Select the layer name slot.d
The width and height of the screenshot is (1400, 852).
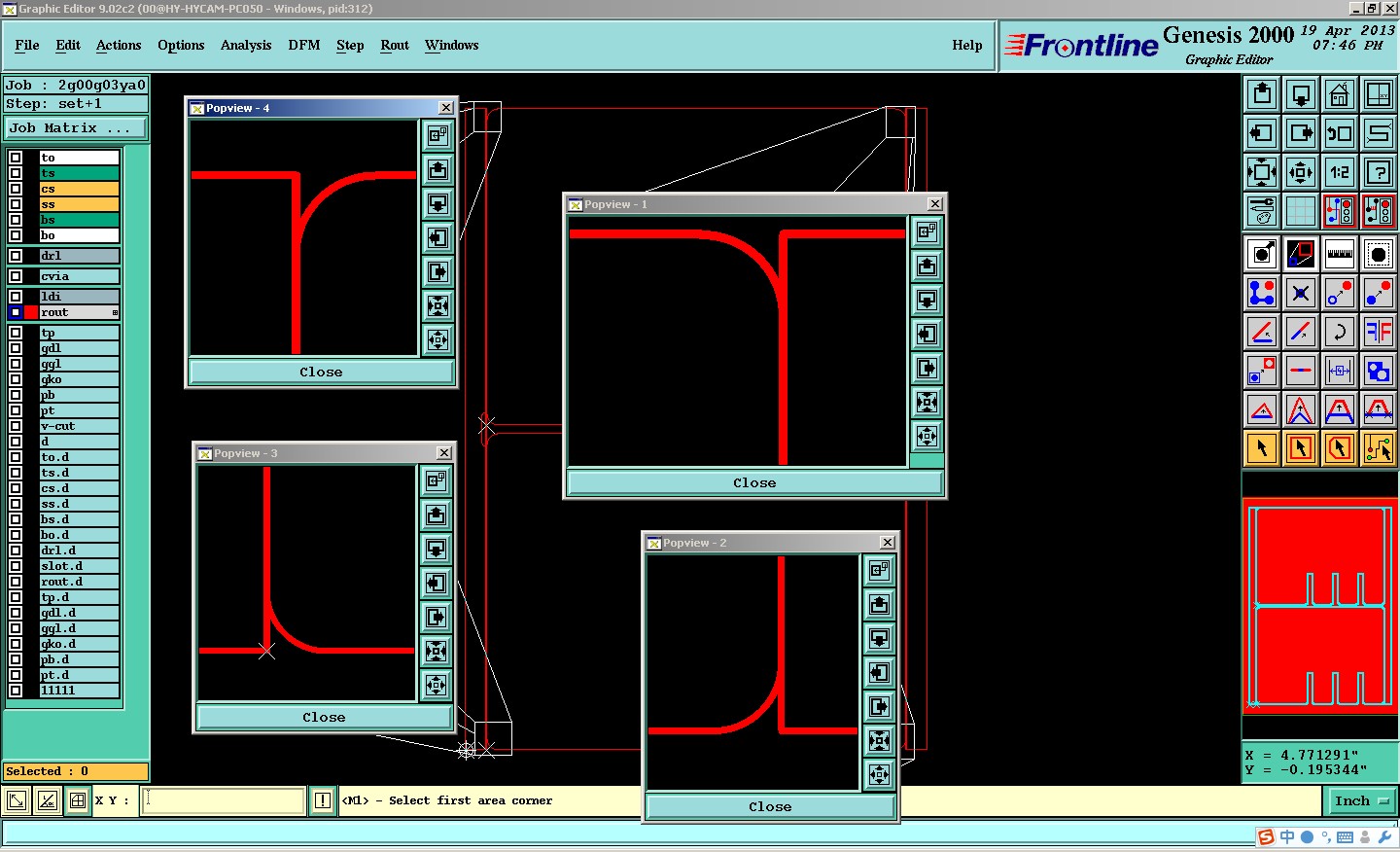pyautogui.click(x=79, y=566)
